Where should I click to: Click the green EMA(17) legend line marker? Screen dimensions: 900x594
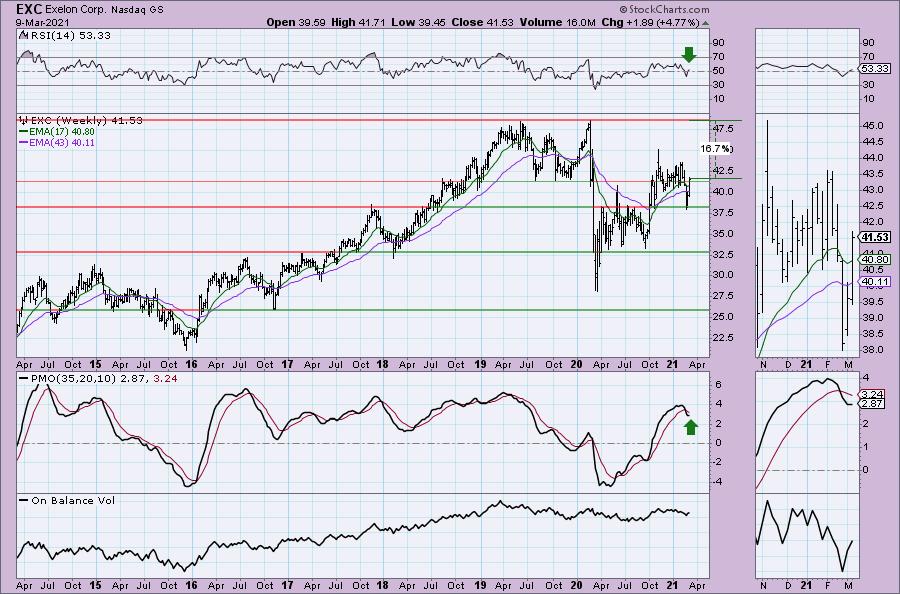[x=24, y=132]
